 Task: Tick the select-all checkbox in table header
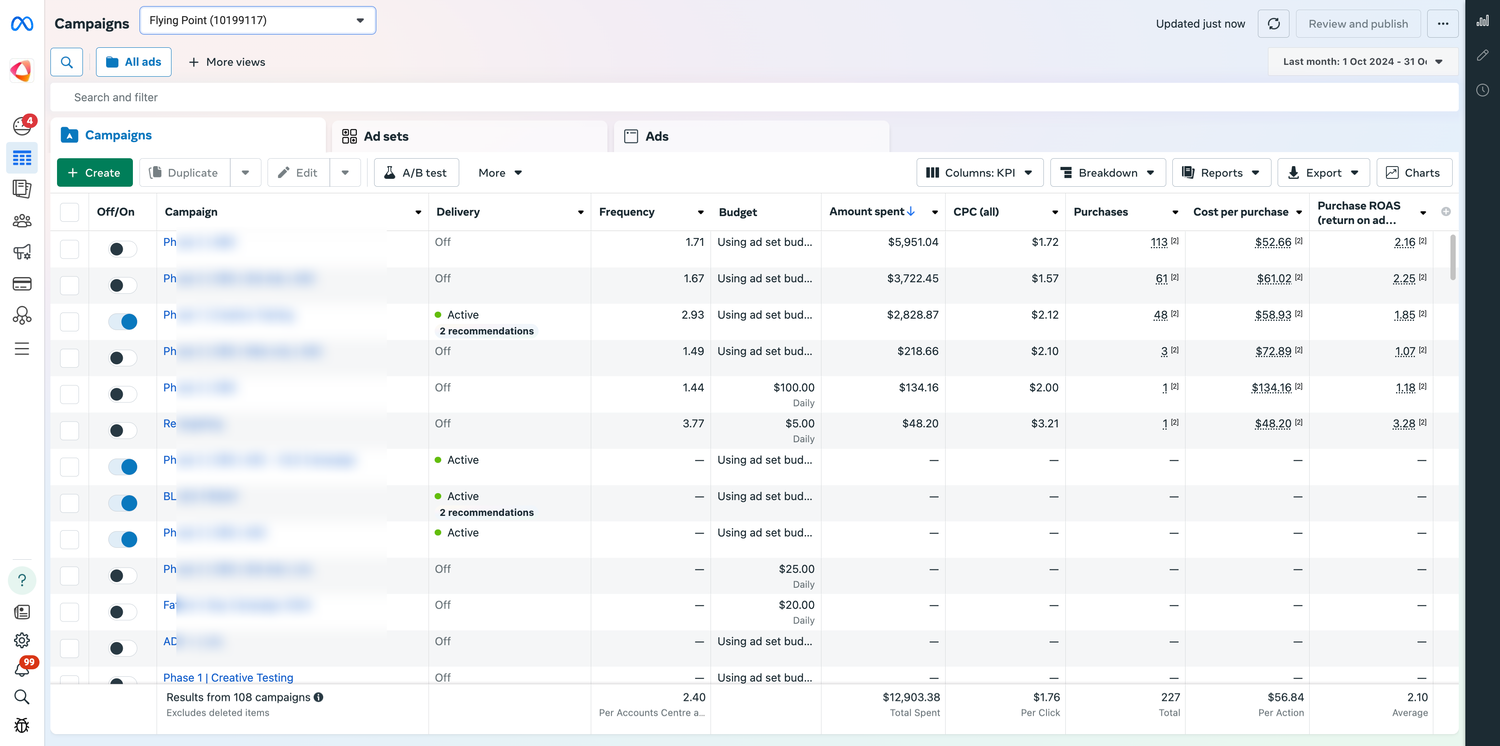[x=69, y=212]
